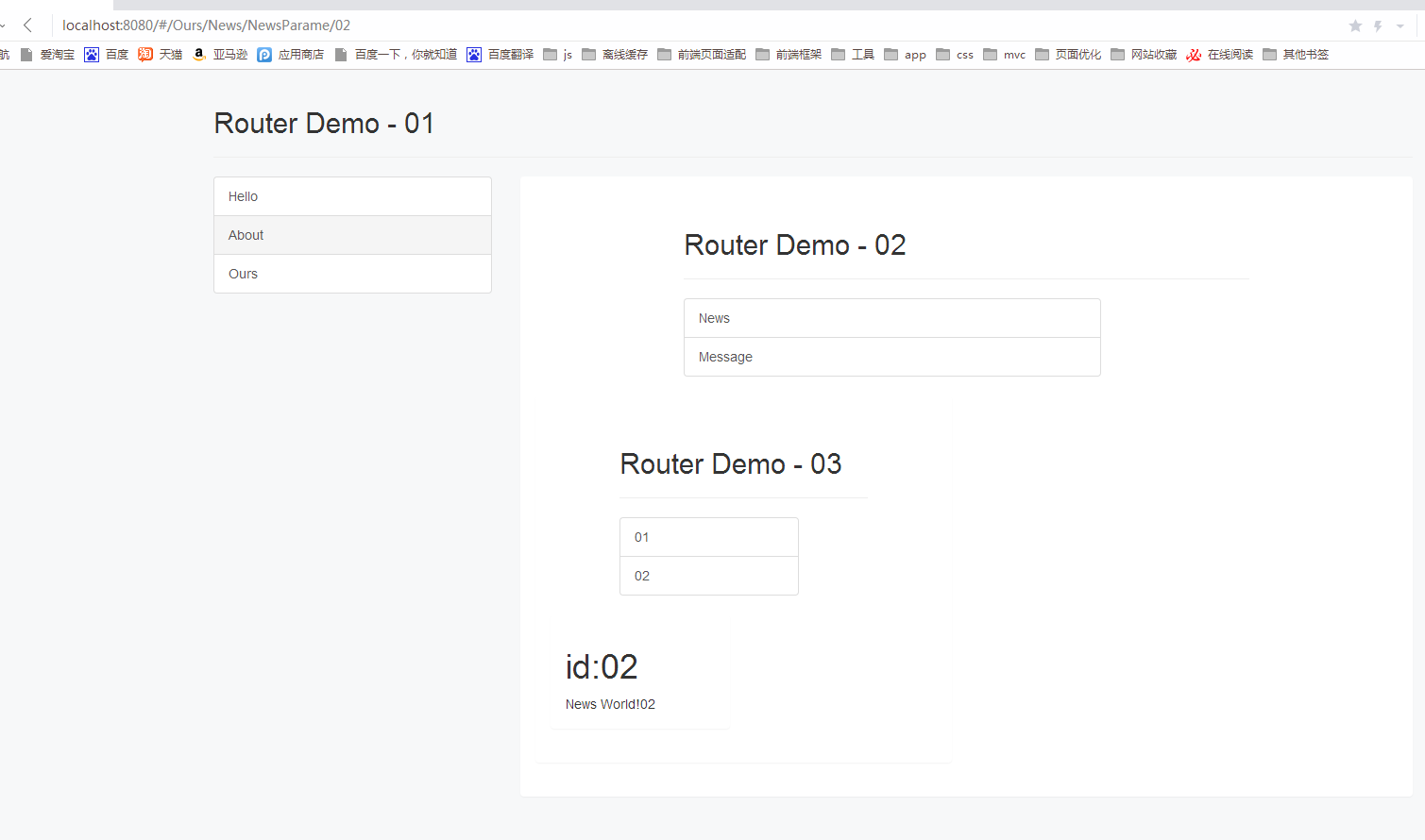The image size is (1425, 840).
Task: Open 天猫 bookmark
Action: click(161, 55)
